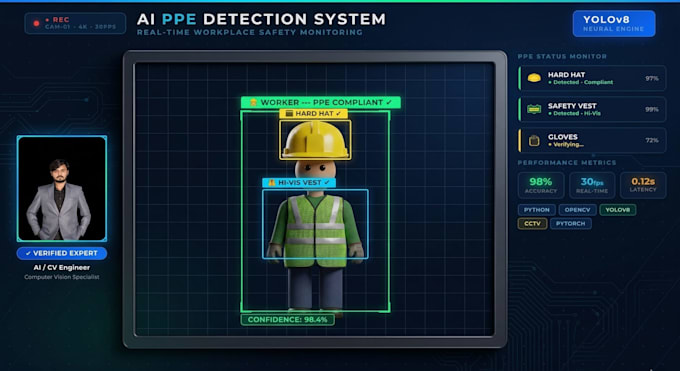Click the 99% safety vest confidence value

tap(651, 109)
